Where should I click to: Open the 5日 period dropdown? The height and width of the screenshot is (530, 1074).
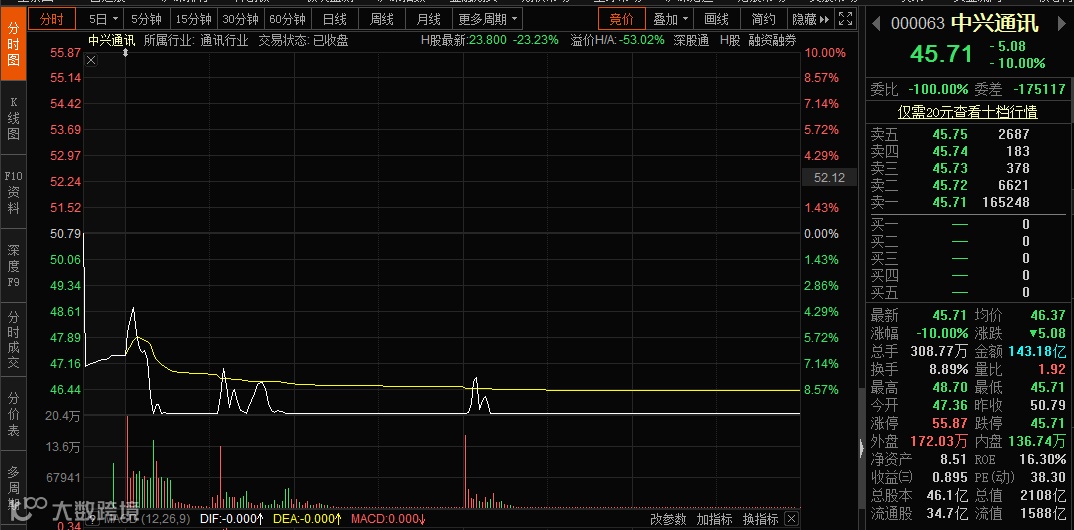[x=104, y=19]
